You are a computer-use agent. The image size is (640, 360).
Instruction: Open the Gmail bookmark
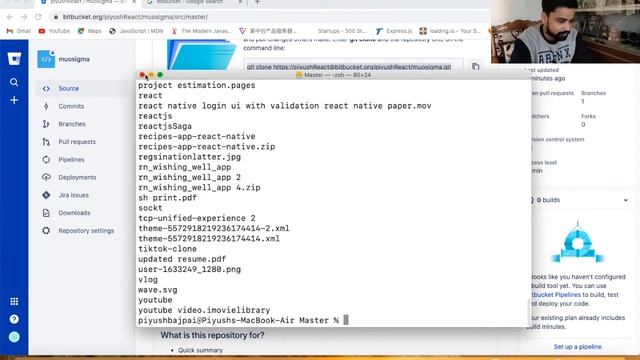click(x=19, y=31)
